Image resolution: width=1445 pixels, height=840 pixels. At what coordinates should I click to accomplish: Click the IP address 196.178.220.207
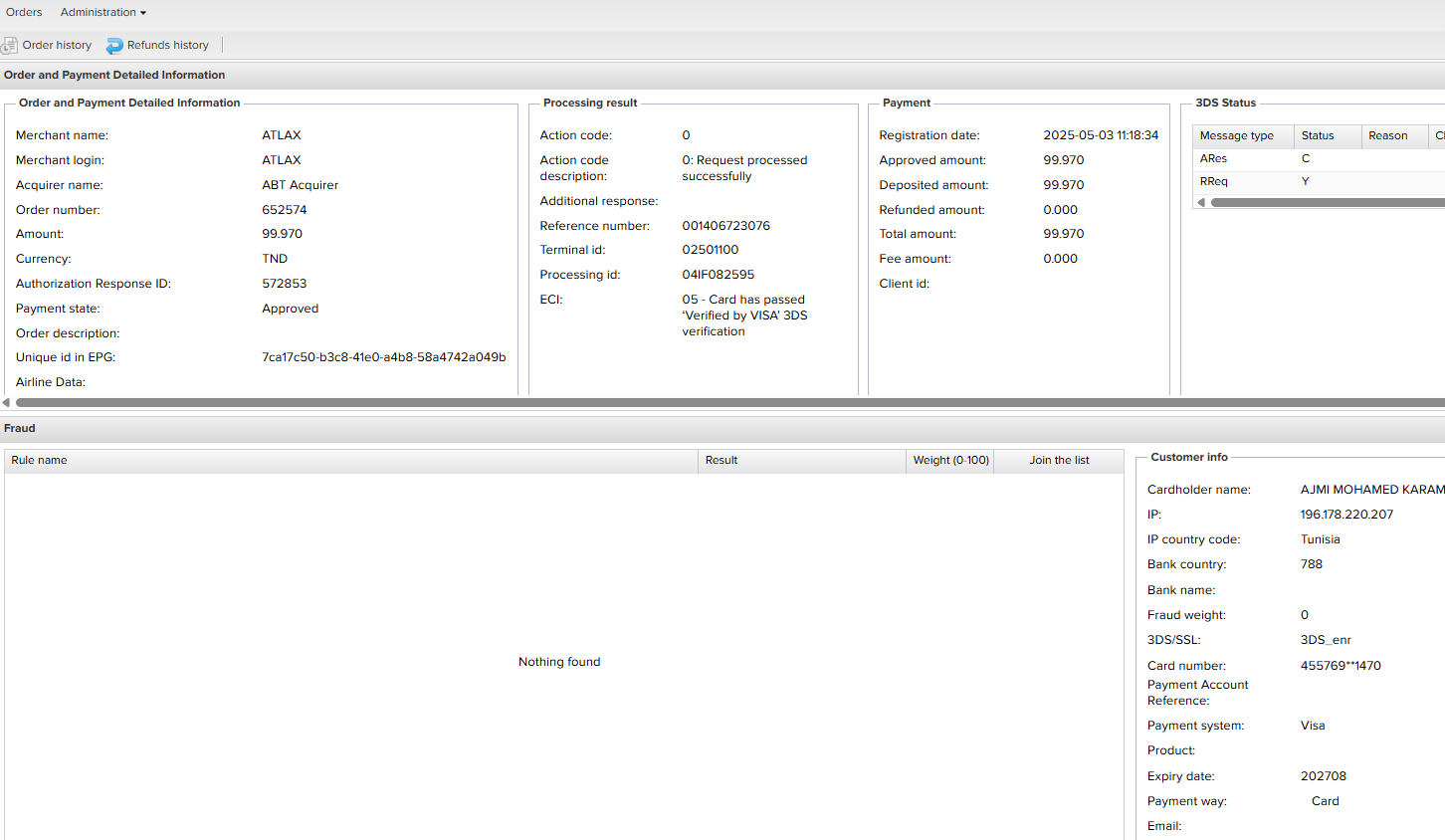tap(1346, 515)
